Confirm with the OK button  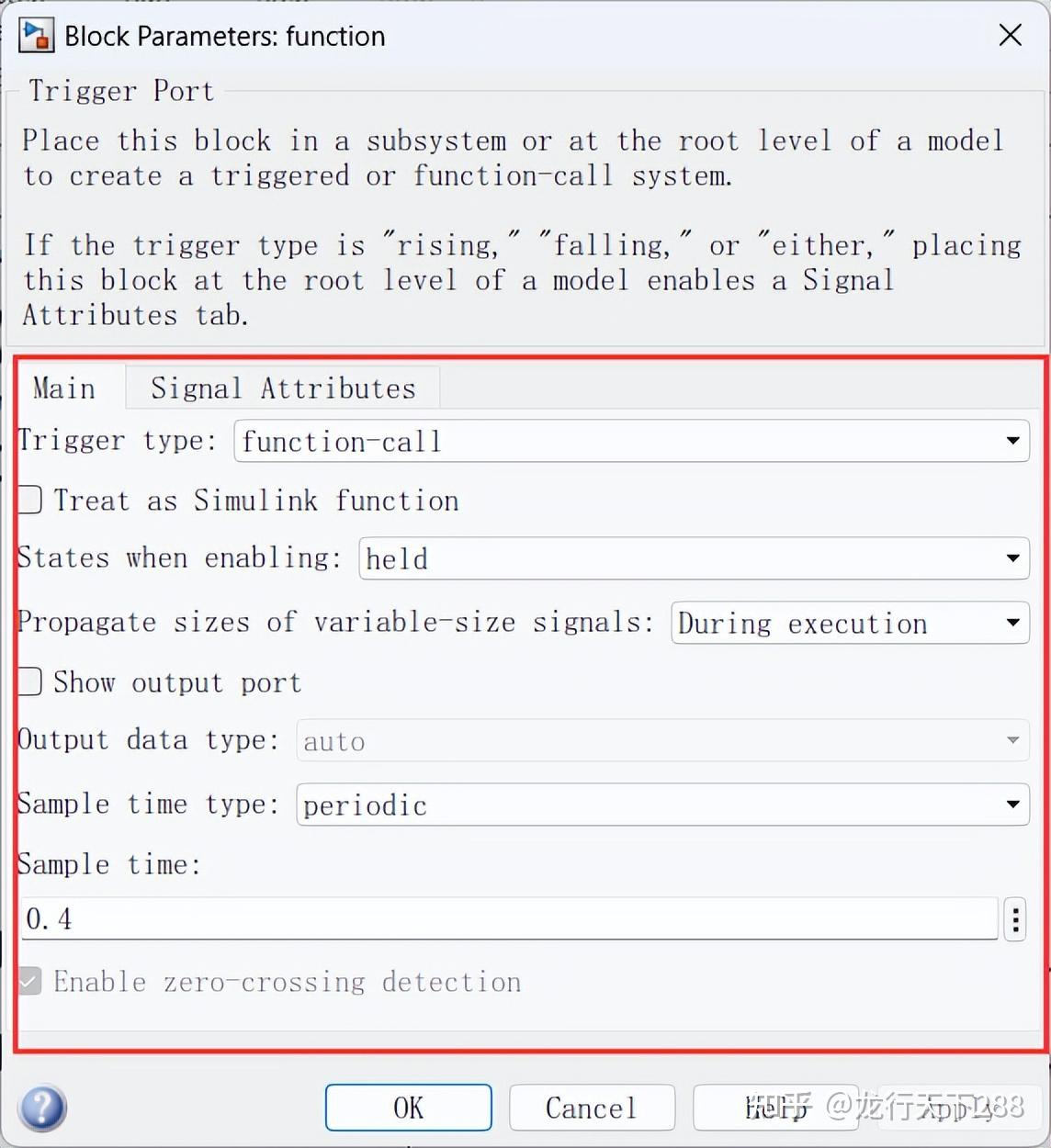409,1108
